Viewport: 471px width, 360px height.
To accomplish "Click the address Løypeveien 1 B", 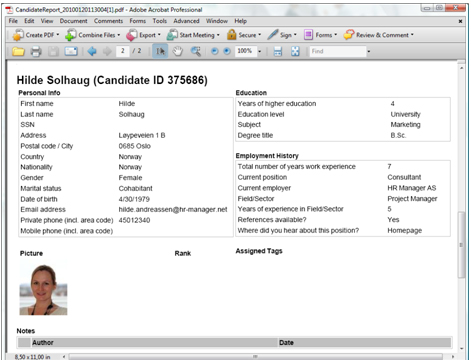I will click(x=142, y=135).
